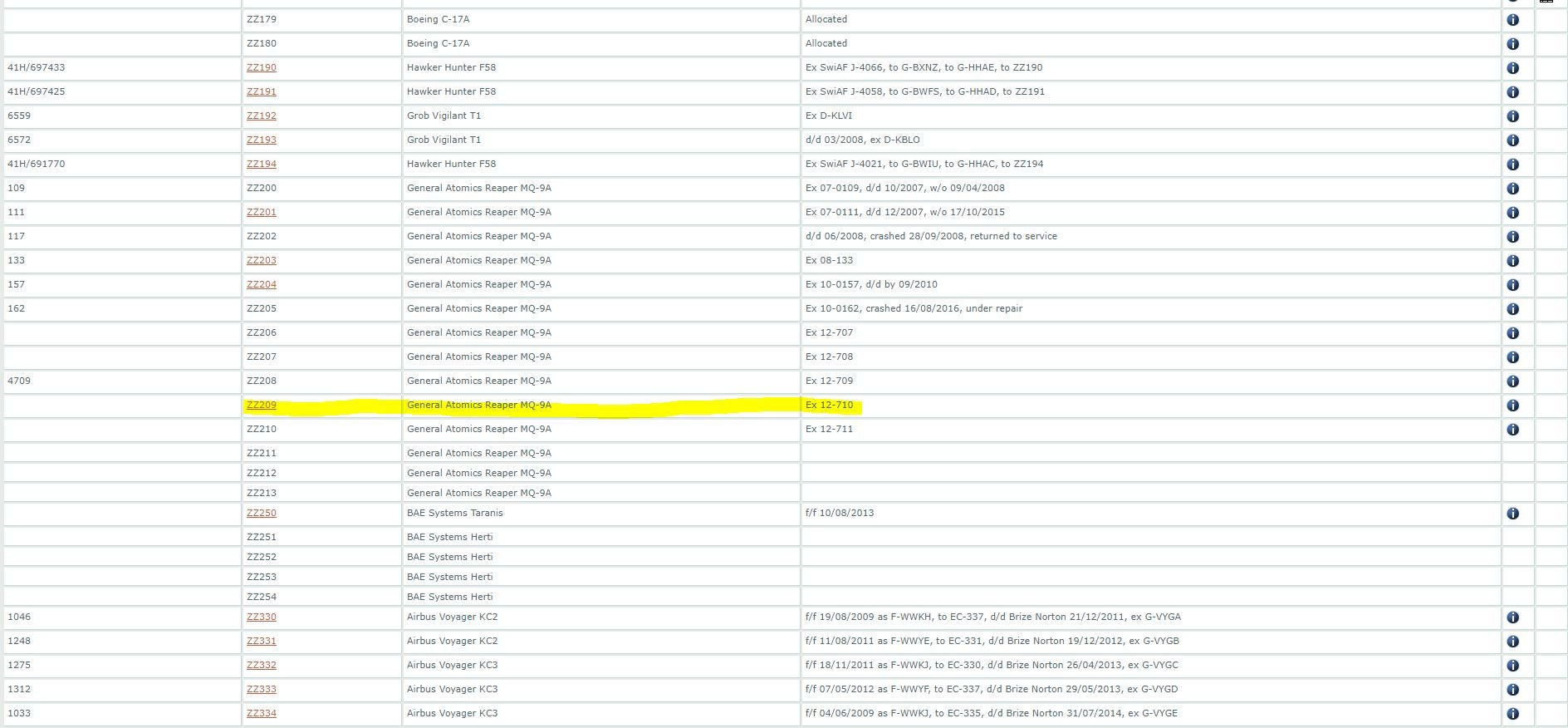Screen dimensions: 1568x728
Task: Click remark 'Ex 10-0162, crashed 16/08/2016, under repair'
Action: (x=914, y=308)
